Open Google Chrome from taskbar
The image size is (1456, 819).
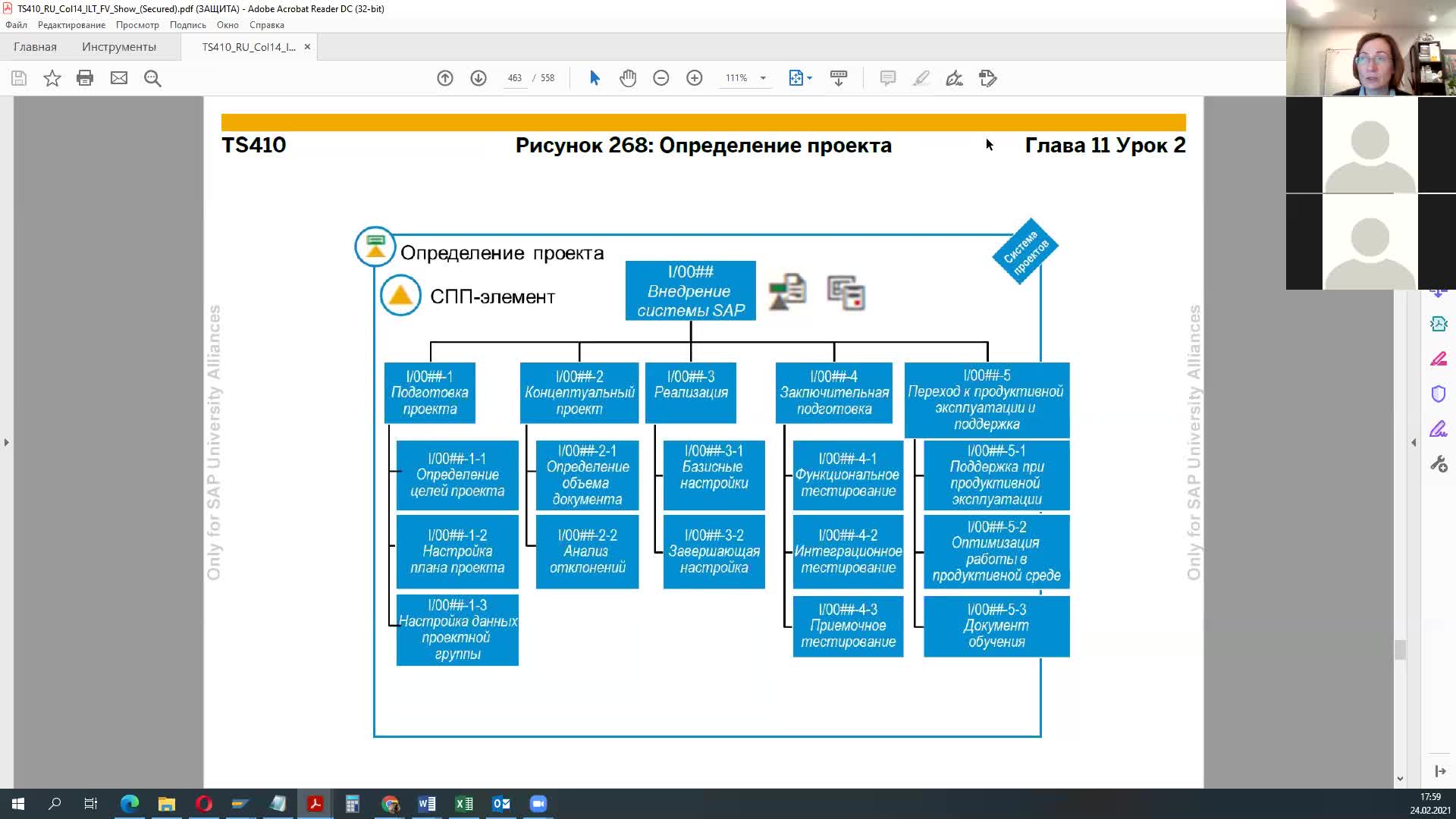(390, 804)
